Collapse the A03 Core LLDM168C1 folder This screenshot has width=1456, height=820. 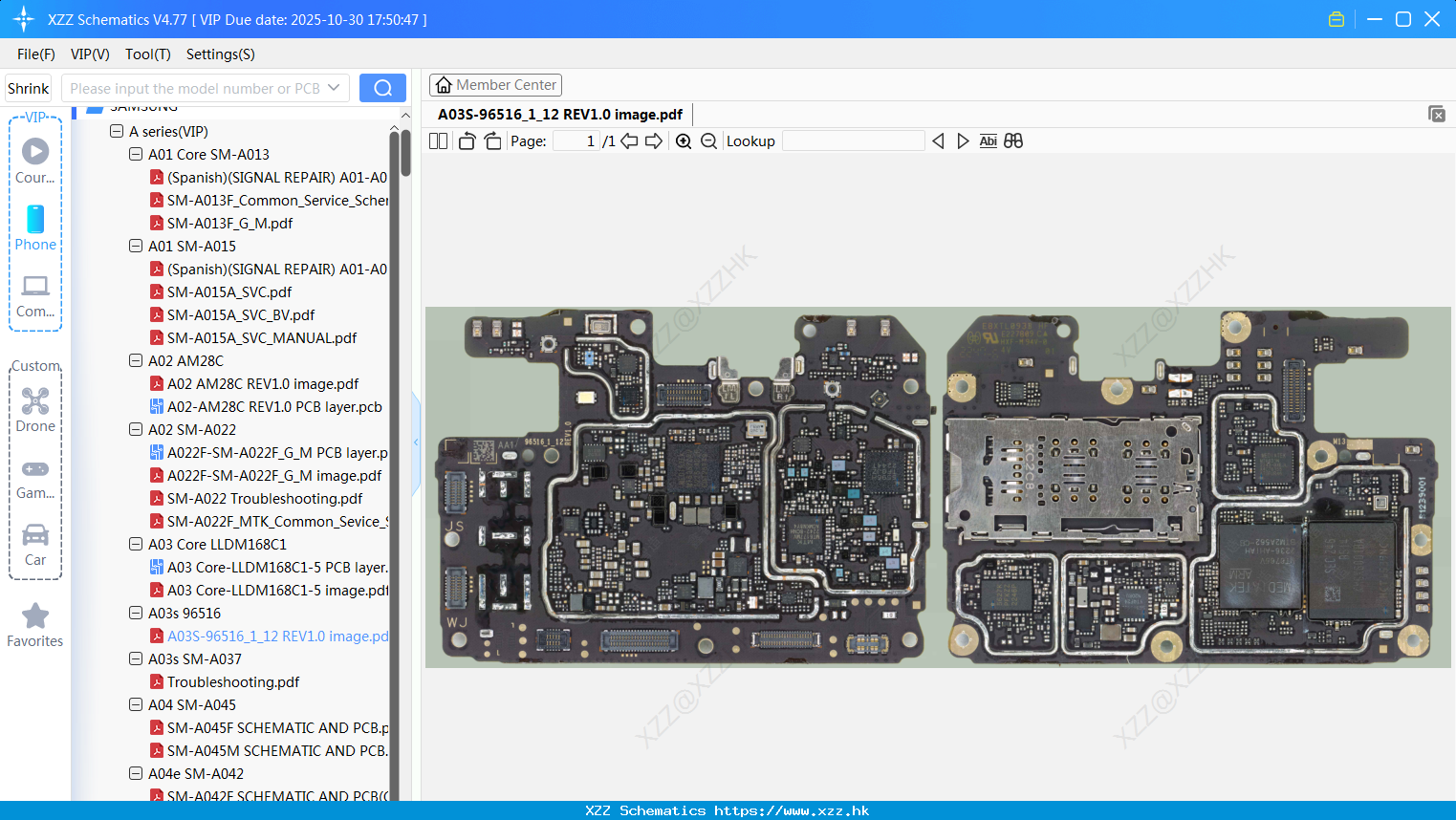136,545
